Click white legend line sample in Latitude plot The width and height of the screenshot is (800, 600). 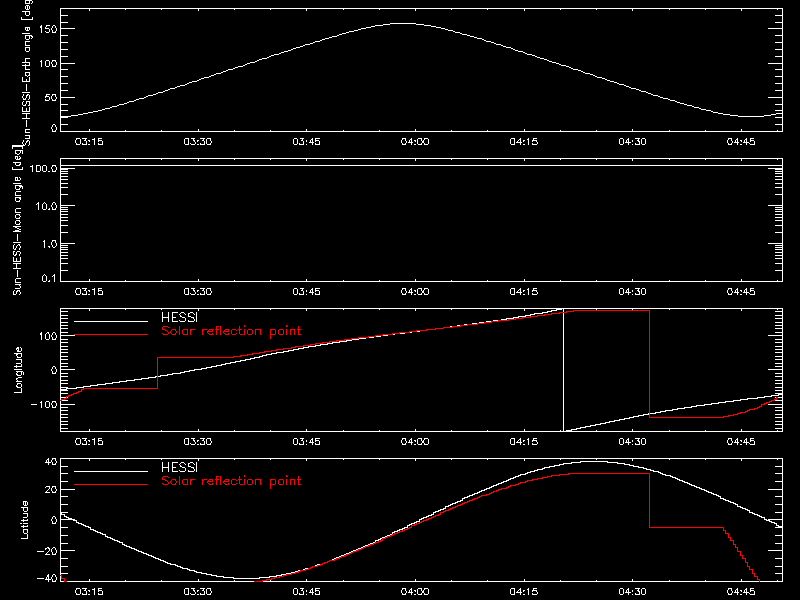111,471
